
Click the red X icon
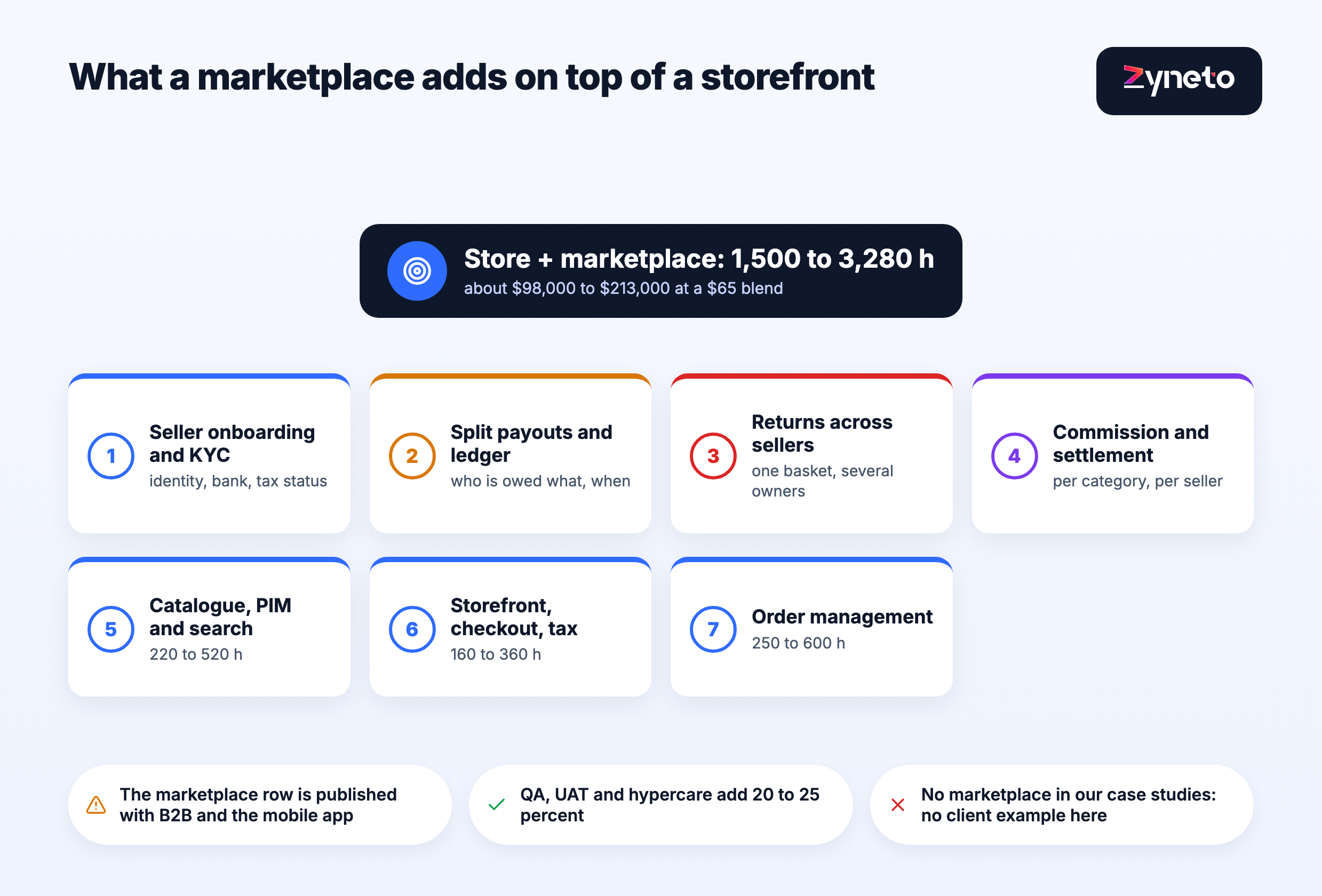898,805
